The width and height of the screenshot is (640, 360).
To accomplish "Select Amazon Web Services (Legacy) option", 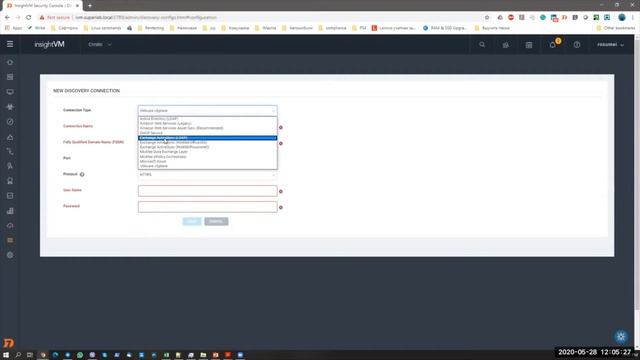I will [x=207, y=123].
